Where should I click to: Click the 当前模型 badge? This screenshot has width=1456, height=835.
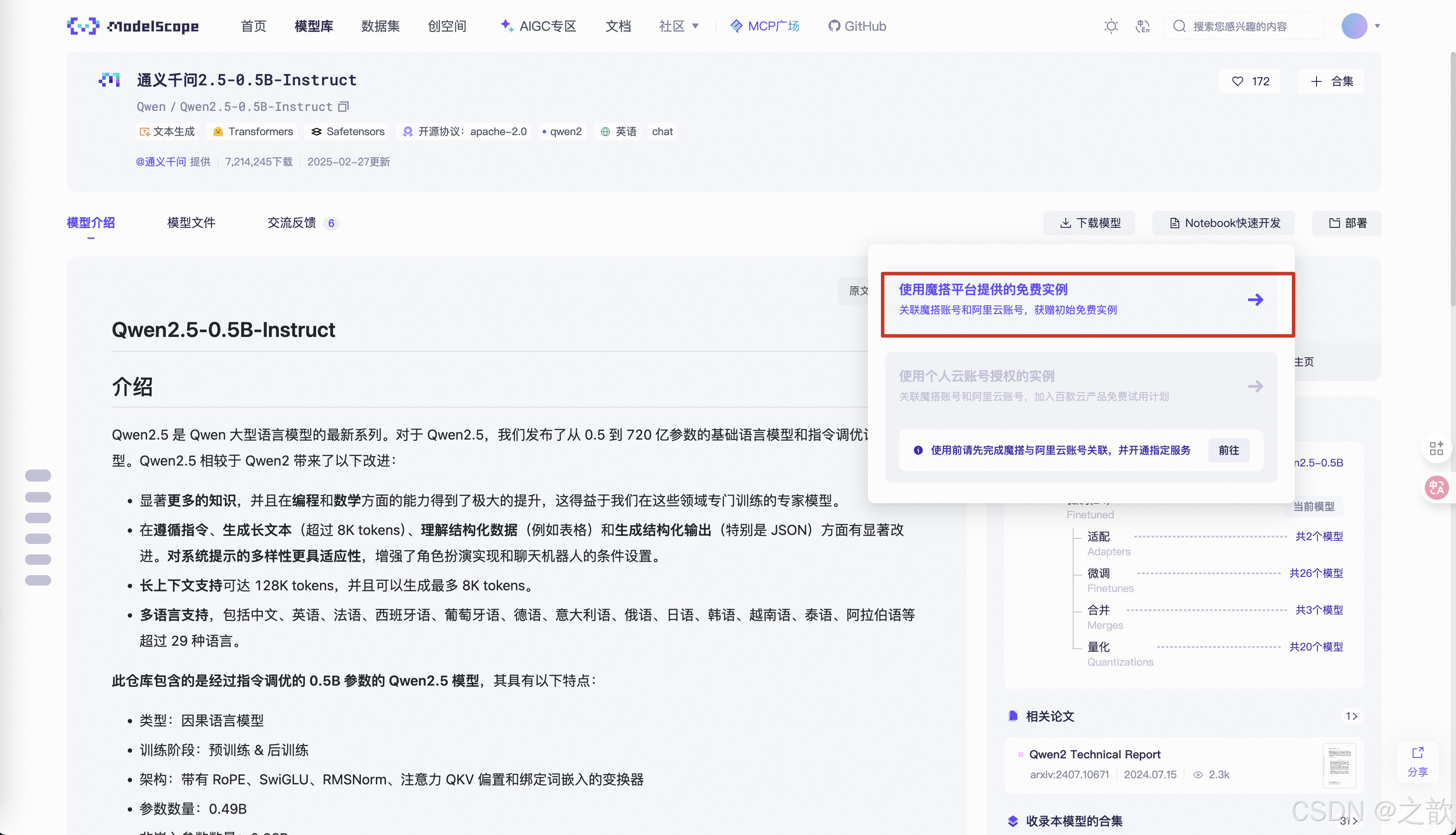(1314, 506)
